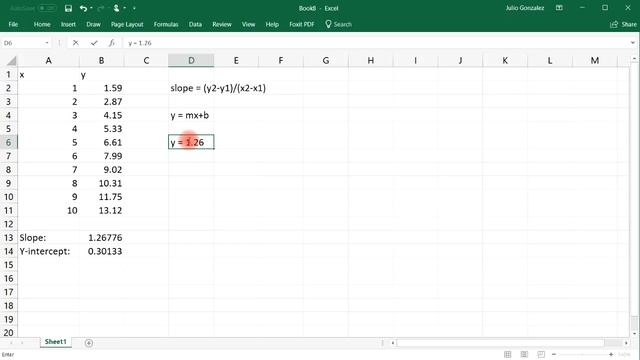Click vertical scrollbar down arrow
Screen dimensions: 640x360
click(x=634, y=333)
